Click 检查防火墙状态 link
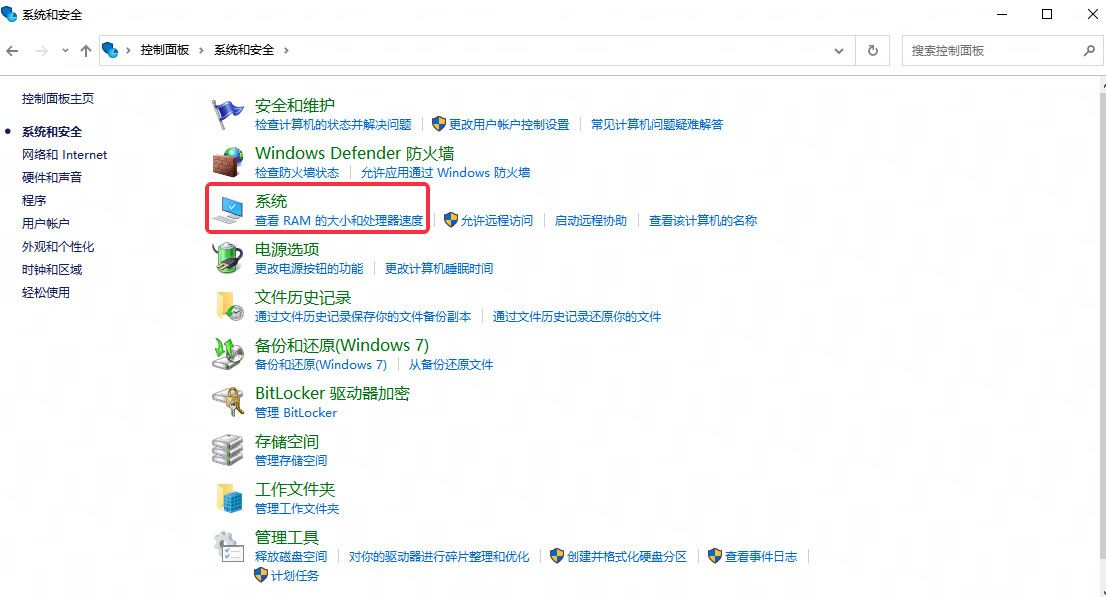The width and height of the screenshot is (1106, 597). tap(297, 172)
